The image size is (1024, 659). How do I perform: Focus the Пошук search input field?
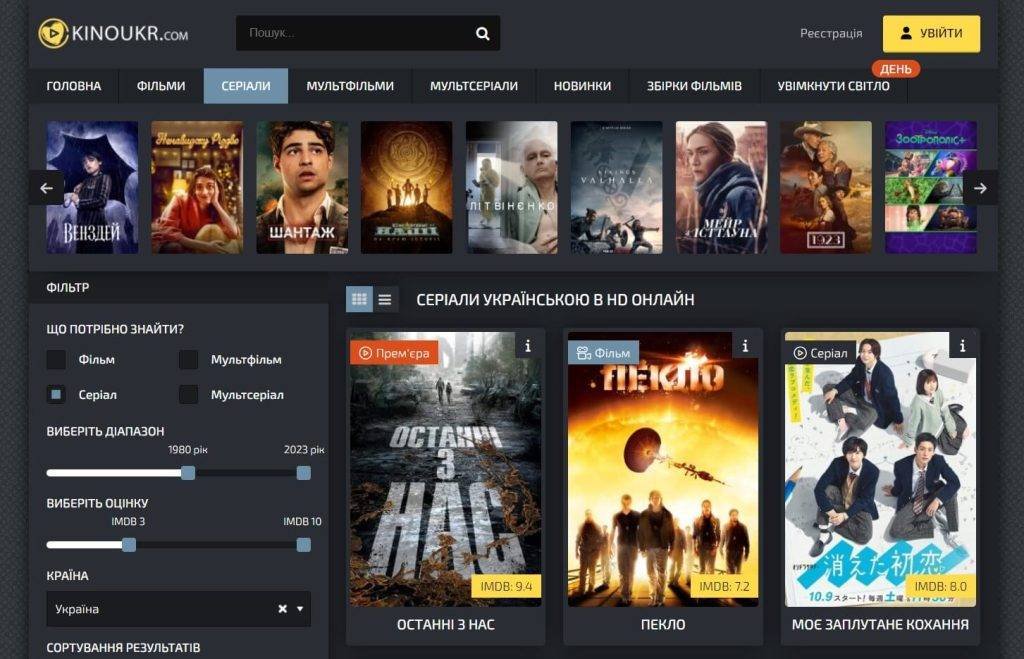tap(356, 33)
